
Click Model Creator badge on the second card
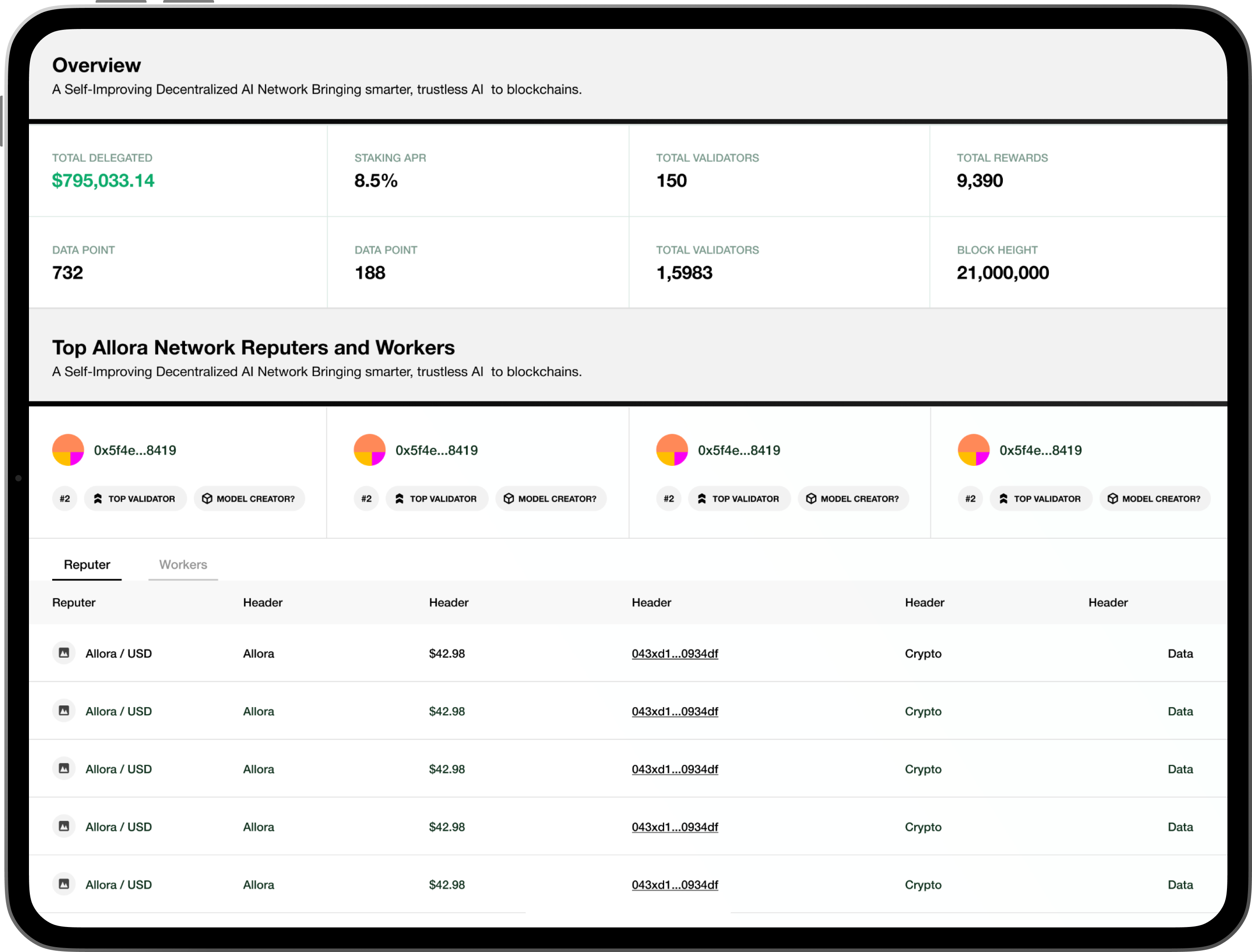point(551,499)
